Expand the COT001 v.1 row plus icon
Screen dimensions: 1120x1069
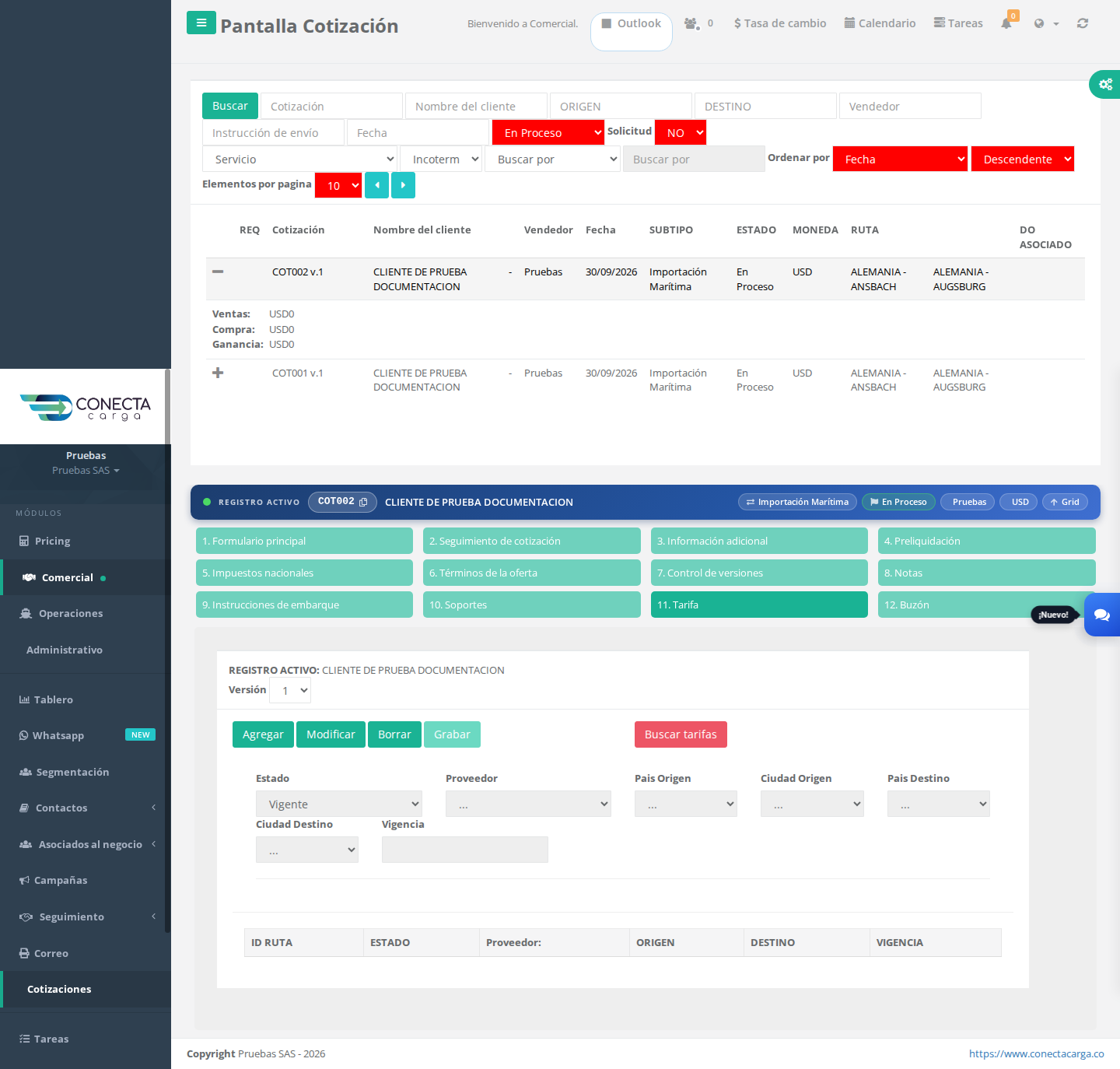218,373
